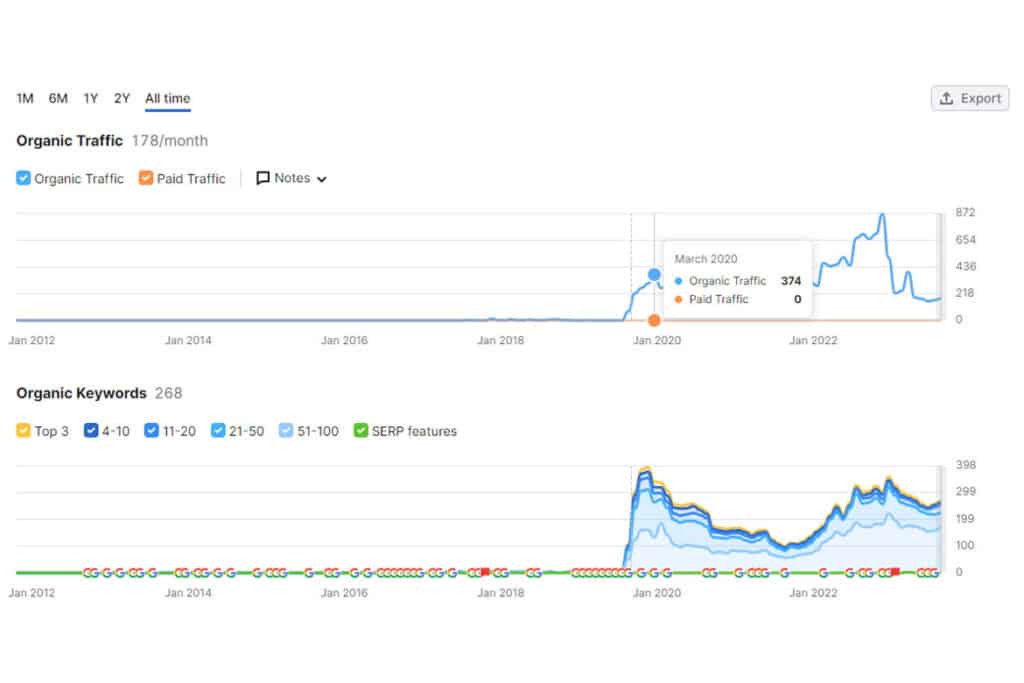Hide the 51-100 positions series
1024x683 pixels.
tap(285, 430)
